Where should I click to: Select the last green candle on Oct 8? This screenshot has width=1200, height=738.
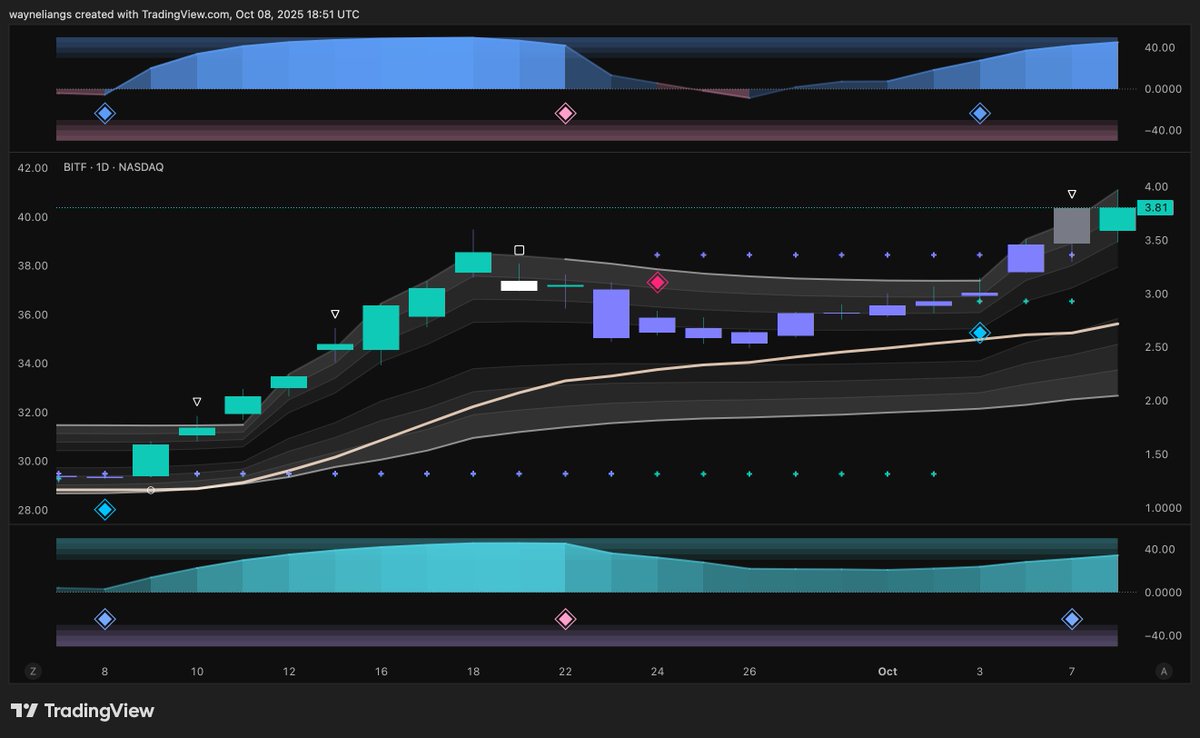pos(1118,219)
